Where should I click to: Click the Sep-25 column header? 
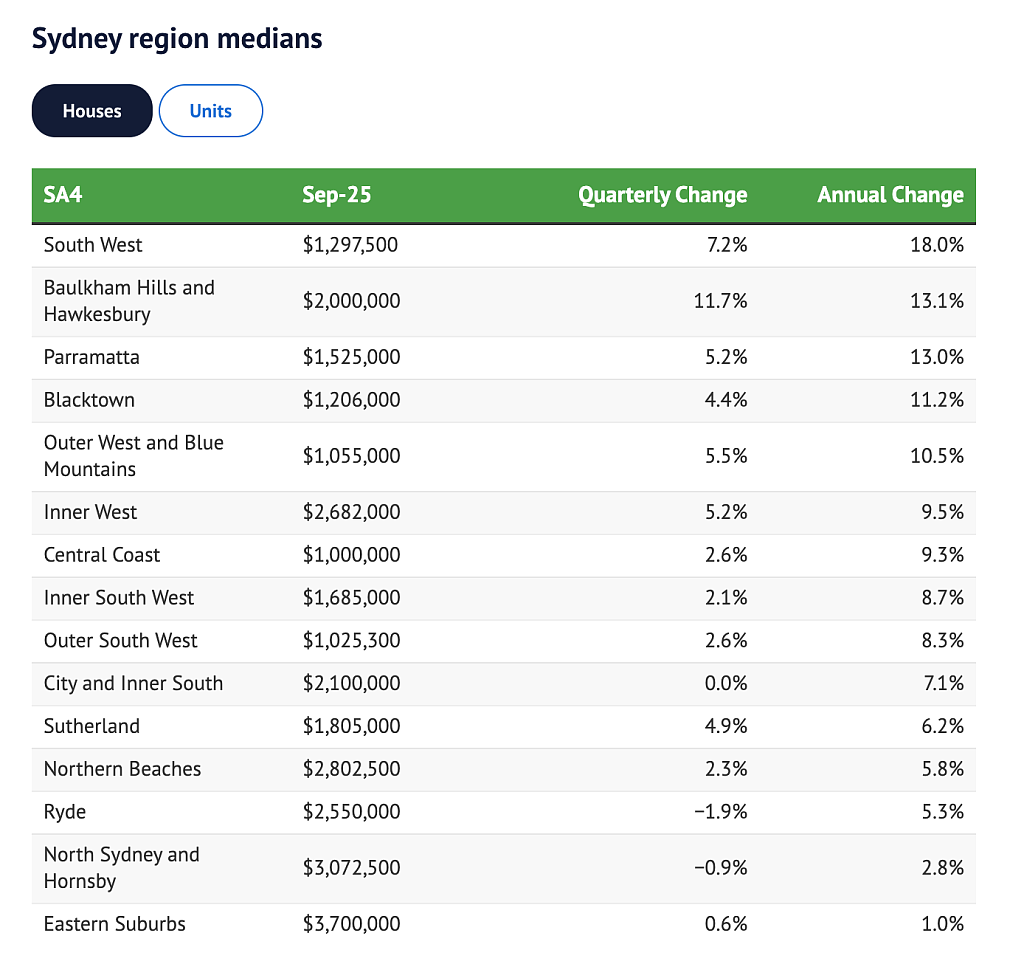[x=336, y=195]
